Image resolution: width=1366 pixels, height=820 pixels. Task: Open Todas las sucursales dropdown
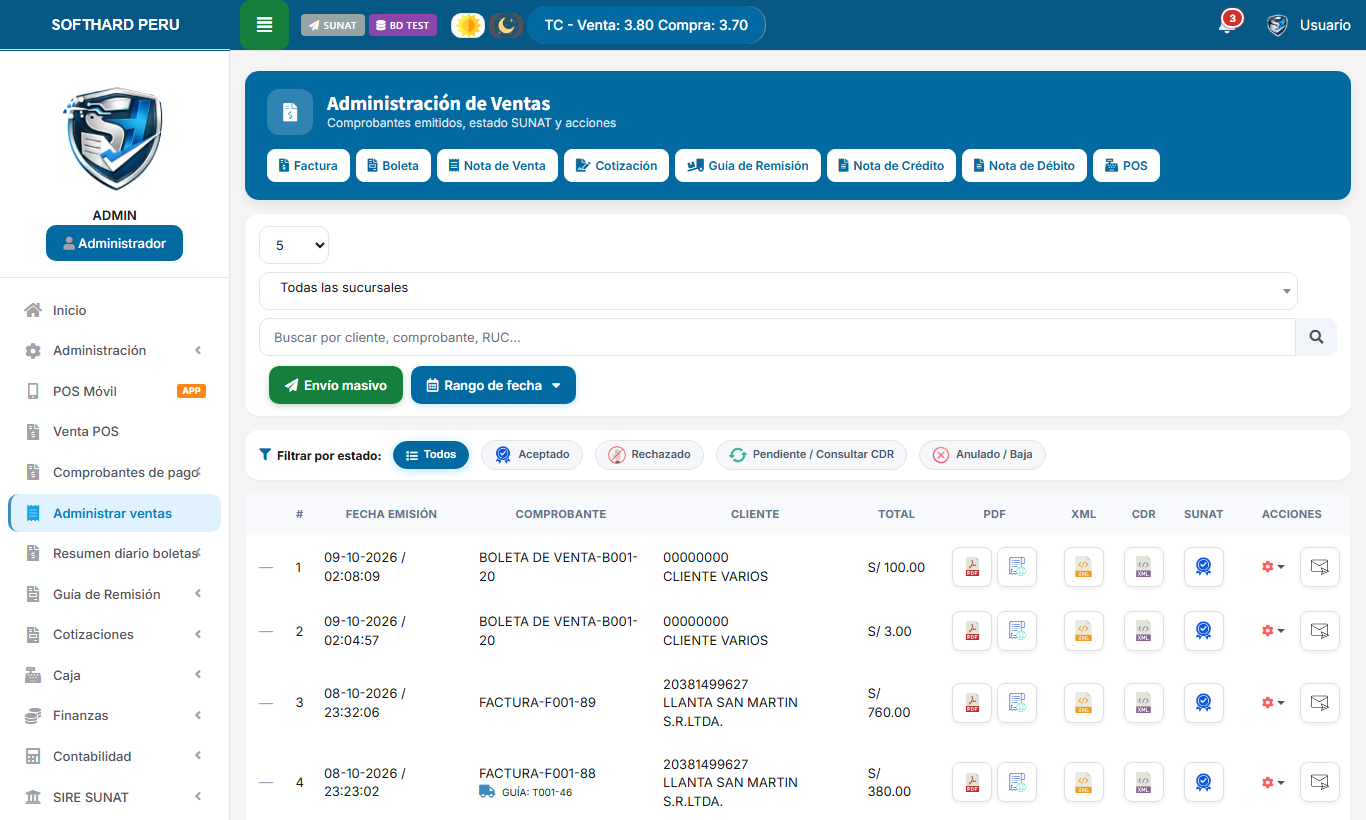coord(778,291)
